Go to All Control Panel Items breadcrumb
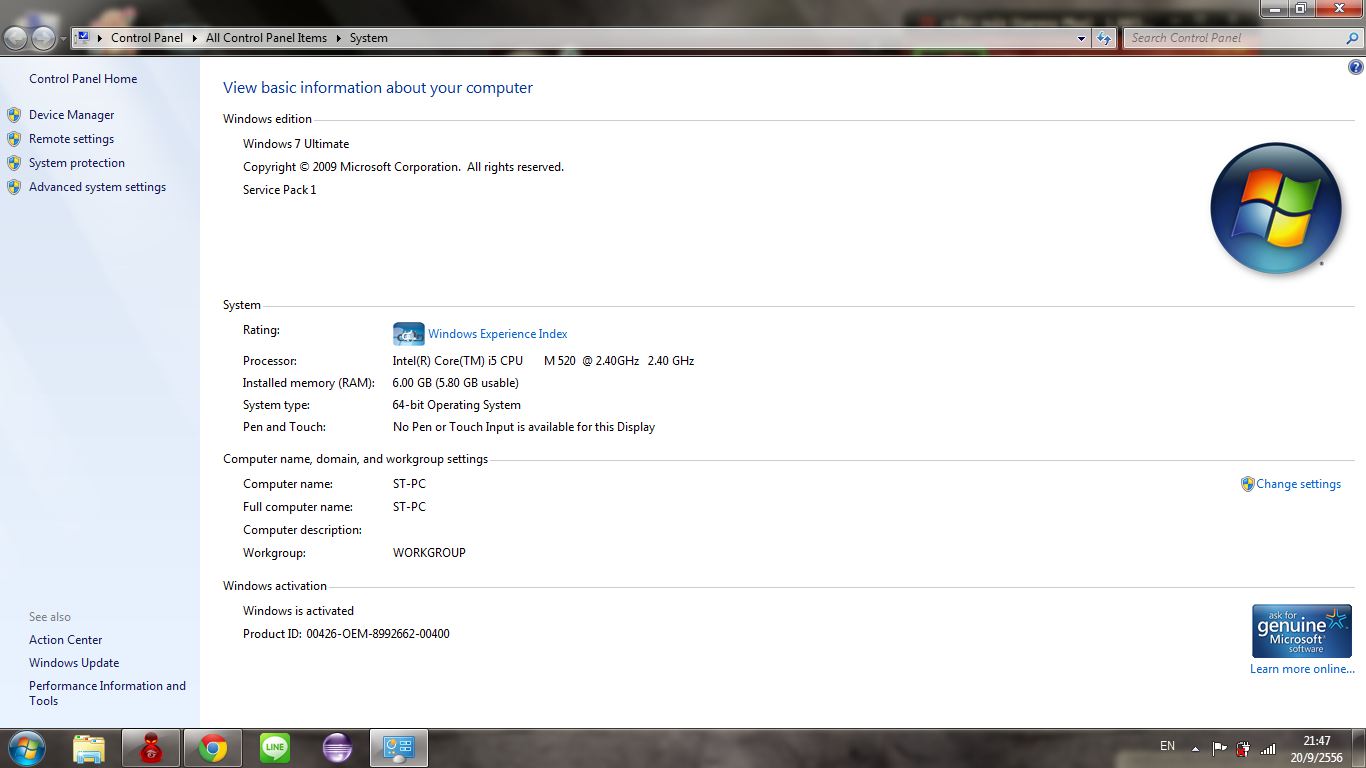The width and height of the screenshot is (1366, 768). 266,38
